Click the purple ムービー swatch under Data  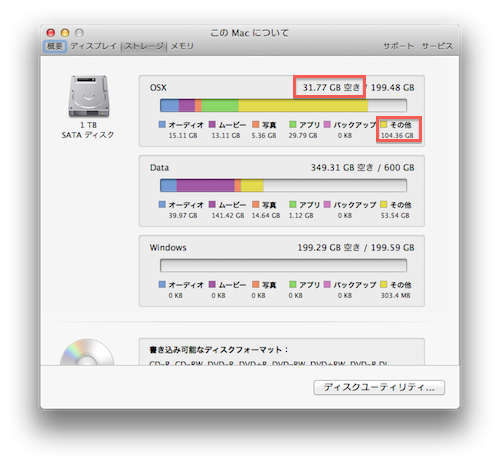pyautogui.click(x=212, y=204)
